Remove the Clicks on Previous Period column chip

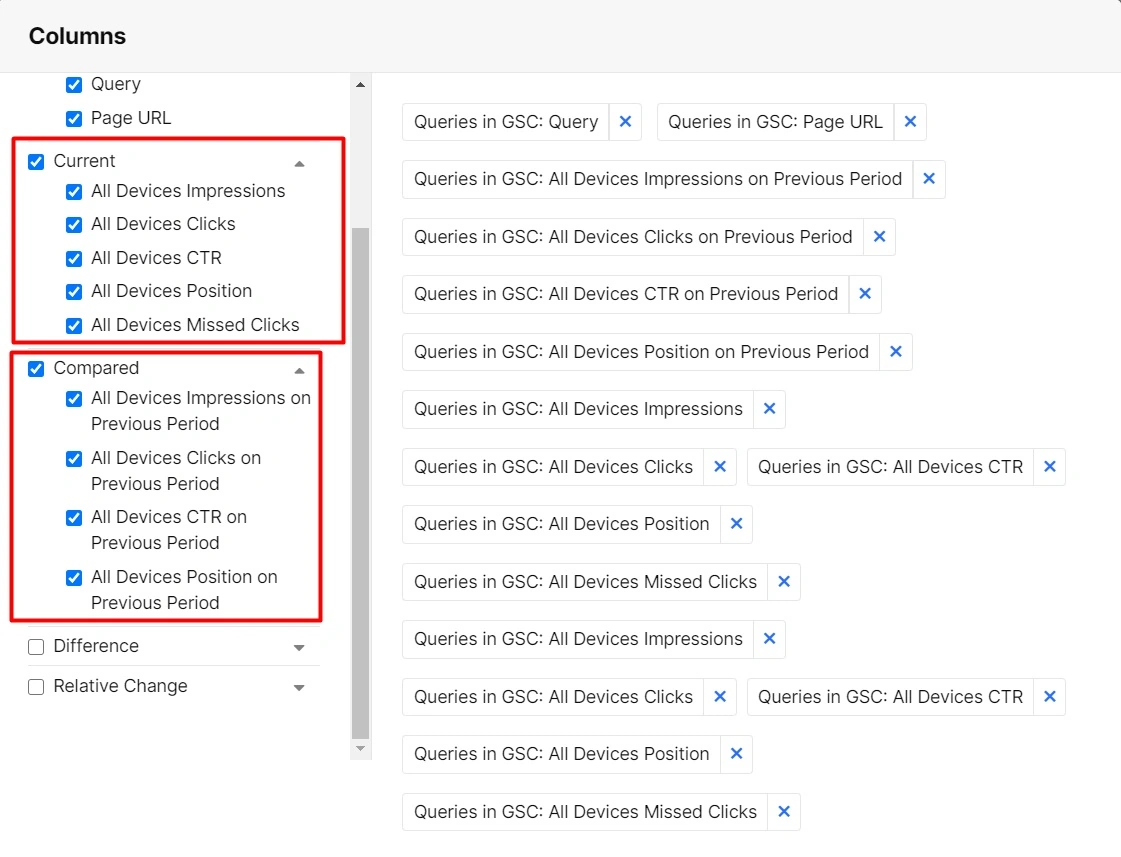point(879,237)
